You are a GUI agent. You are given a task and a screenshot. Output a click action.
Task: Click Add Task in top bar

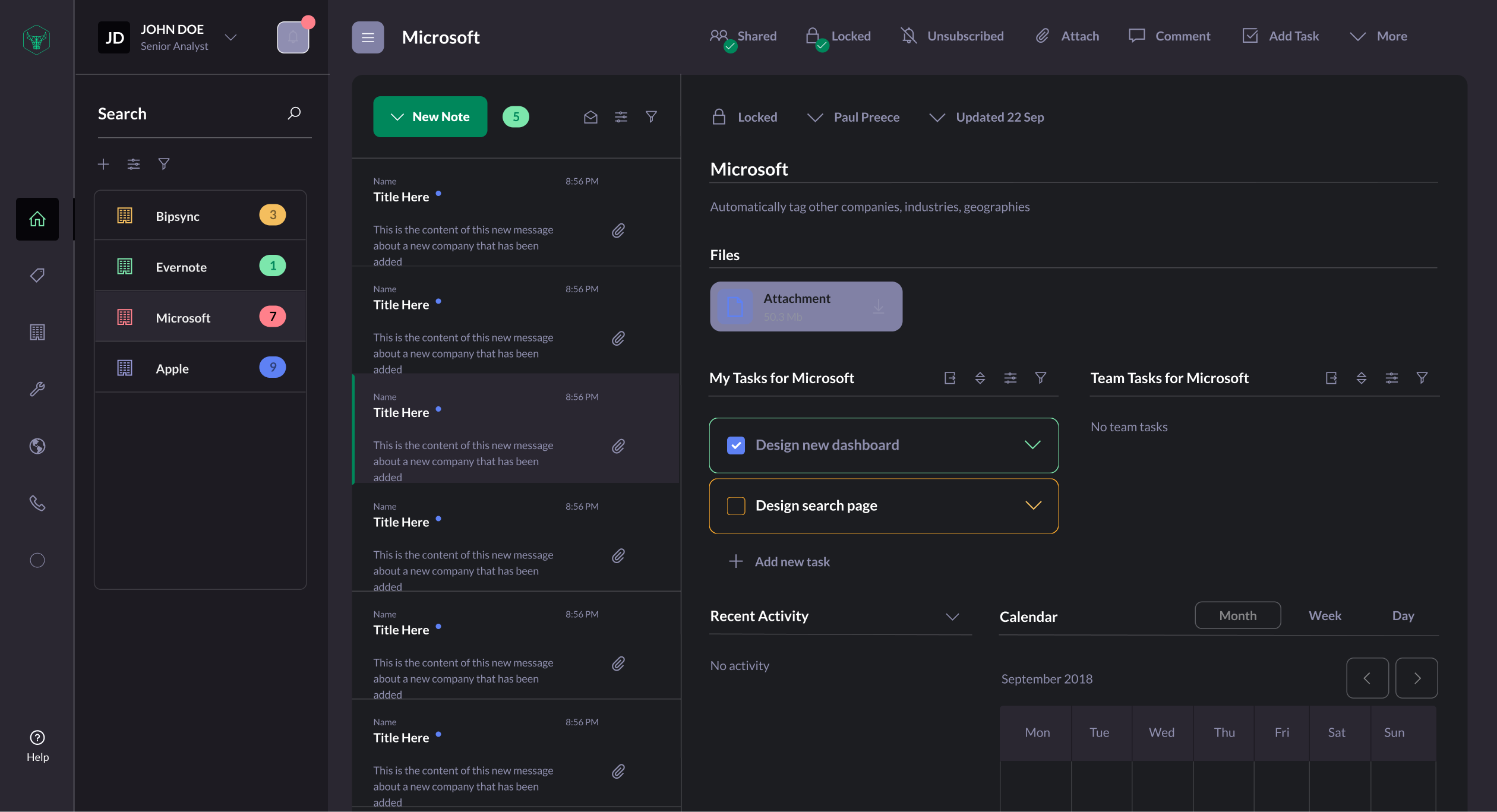pyautogui.click(x=1280, y=36)
